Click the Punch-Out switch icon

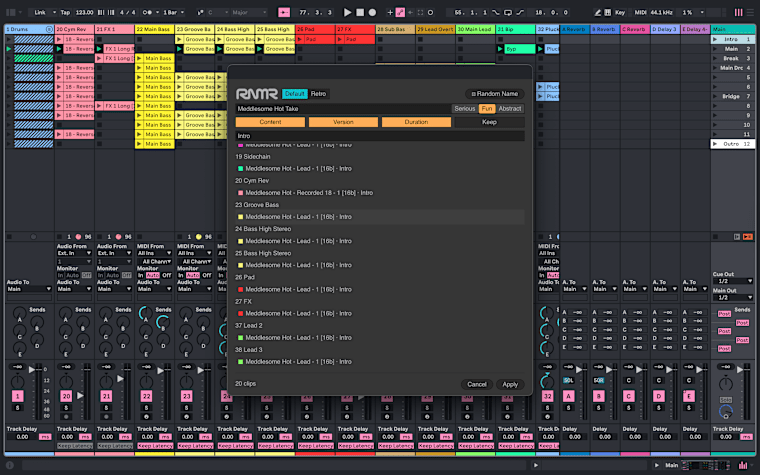[x=520, y=12]
